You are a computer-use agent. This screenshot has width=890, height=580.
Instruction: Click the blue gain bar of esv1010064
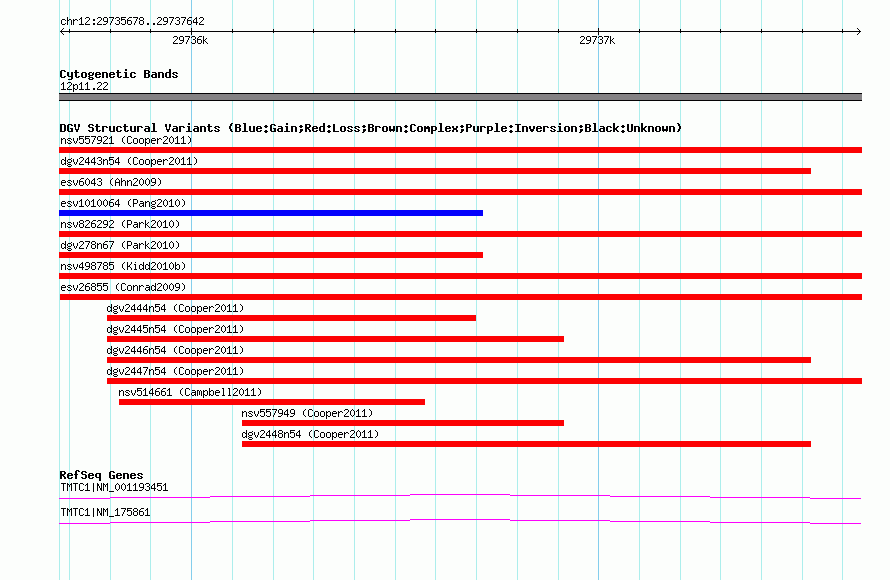point(271,213)
